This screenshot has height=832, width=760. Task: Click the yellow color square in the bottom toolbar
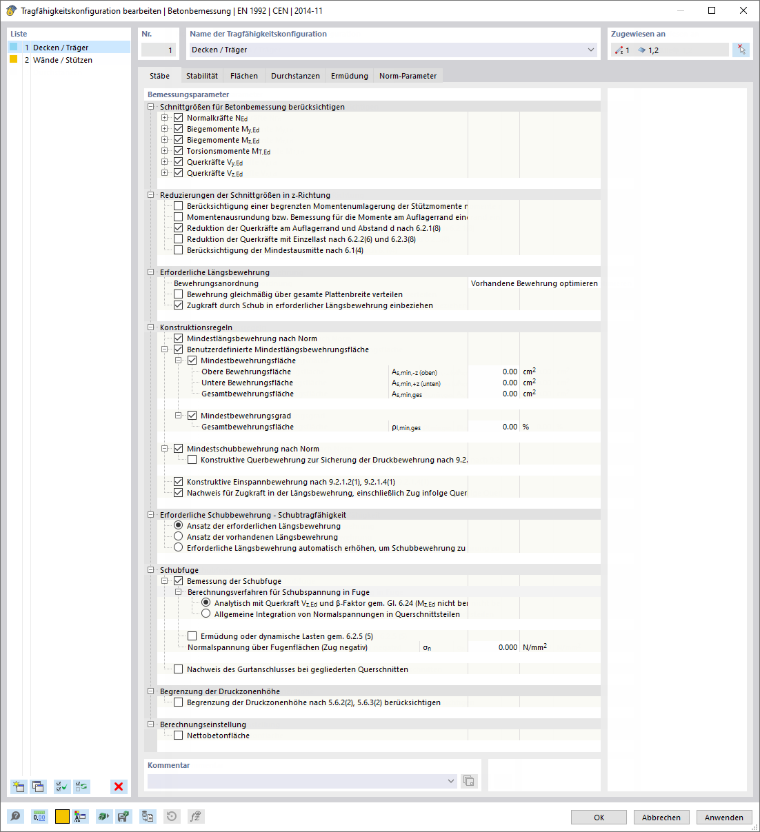pyautogui.click(x=62, y=816)
